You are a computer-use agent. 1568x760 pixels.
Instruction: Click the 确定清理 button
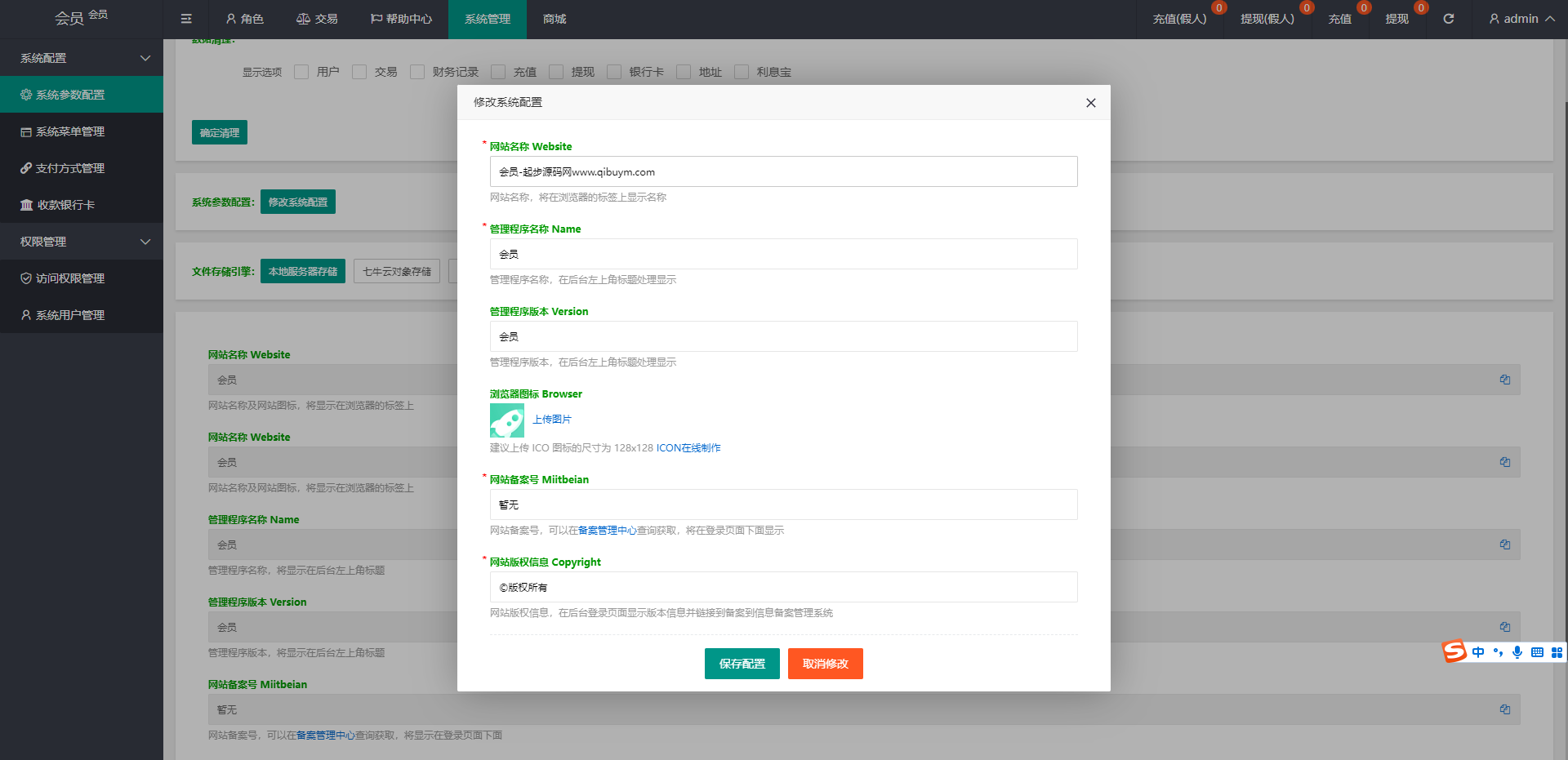point(220,132)
